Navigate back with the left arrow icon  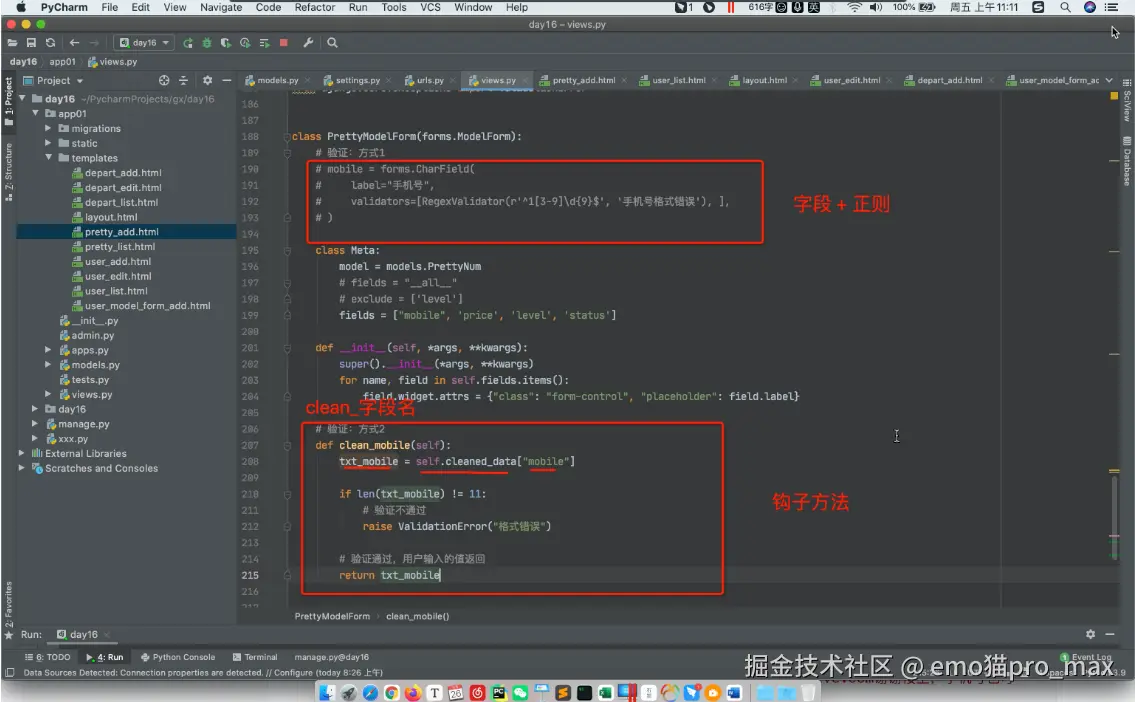pos(74,43)
